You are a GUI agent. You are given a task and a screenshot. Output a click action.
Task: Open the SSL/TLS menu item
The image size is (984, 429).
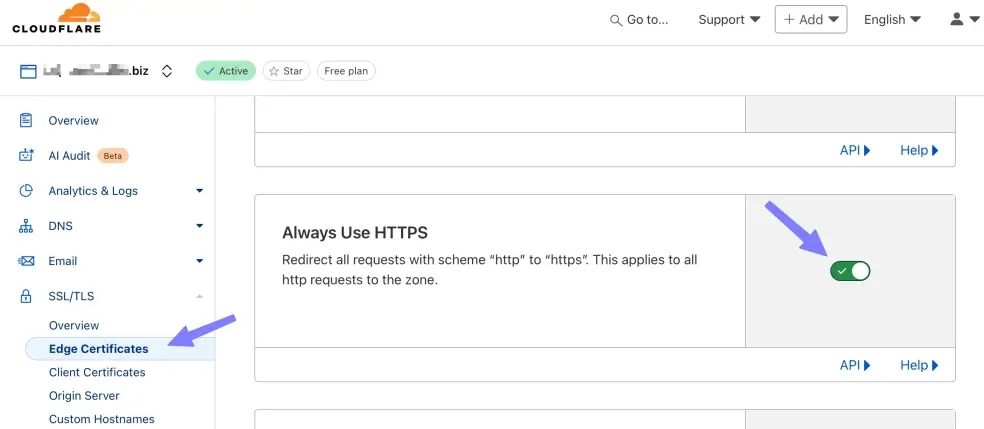coord(72,296)
